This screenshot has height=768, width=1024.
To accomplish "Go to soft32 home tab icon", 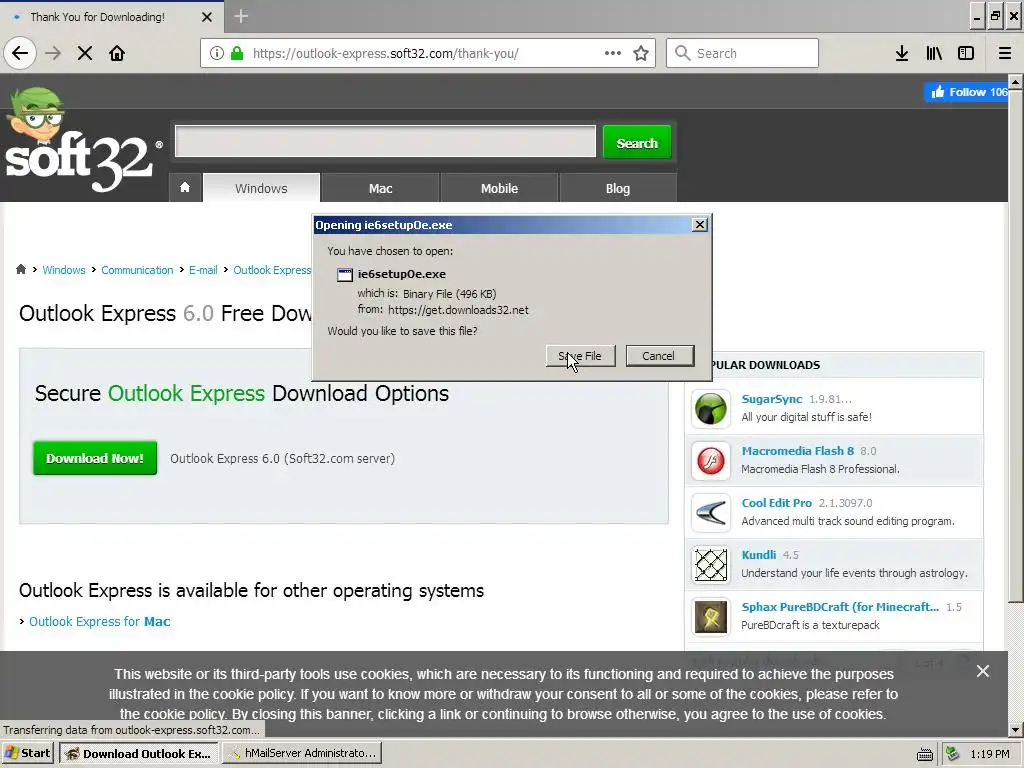I will (x=185, y=187).
